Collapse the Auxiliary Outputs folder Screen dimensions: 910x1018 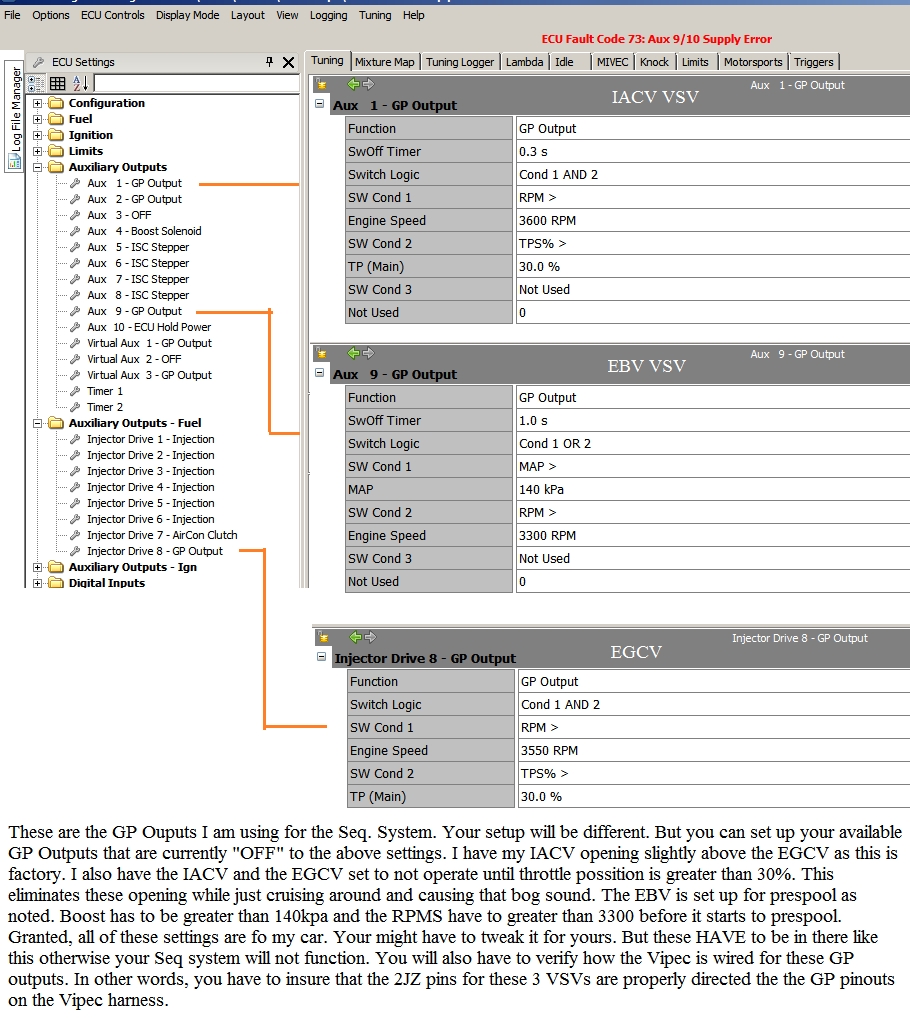coord(39,167)
